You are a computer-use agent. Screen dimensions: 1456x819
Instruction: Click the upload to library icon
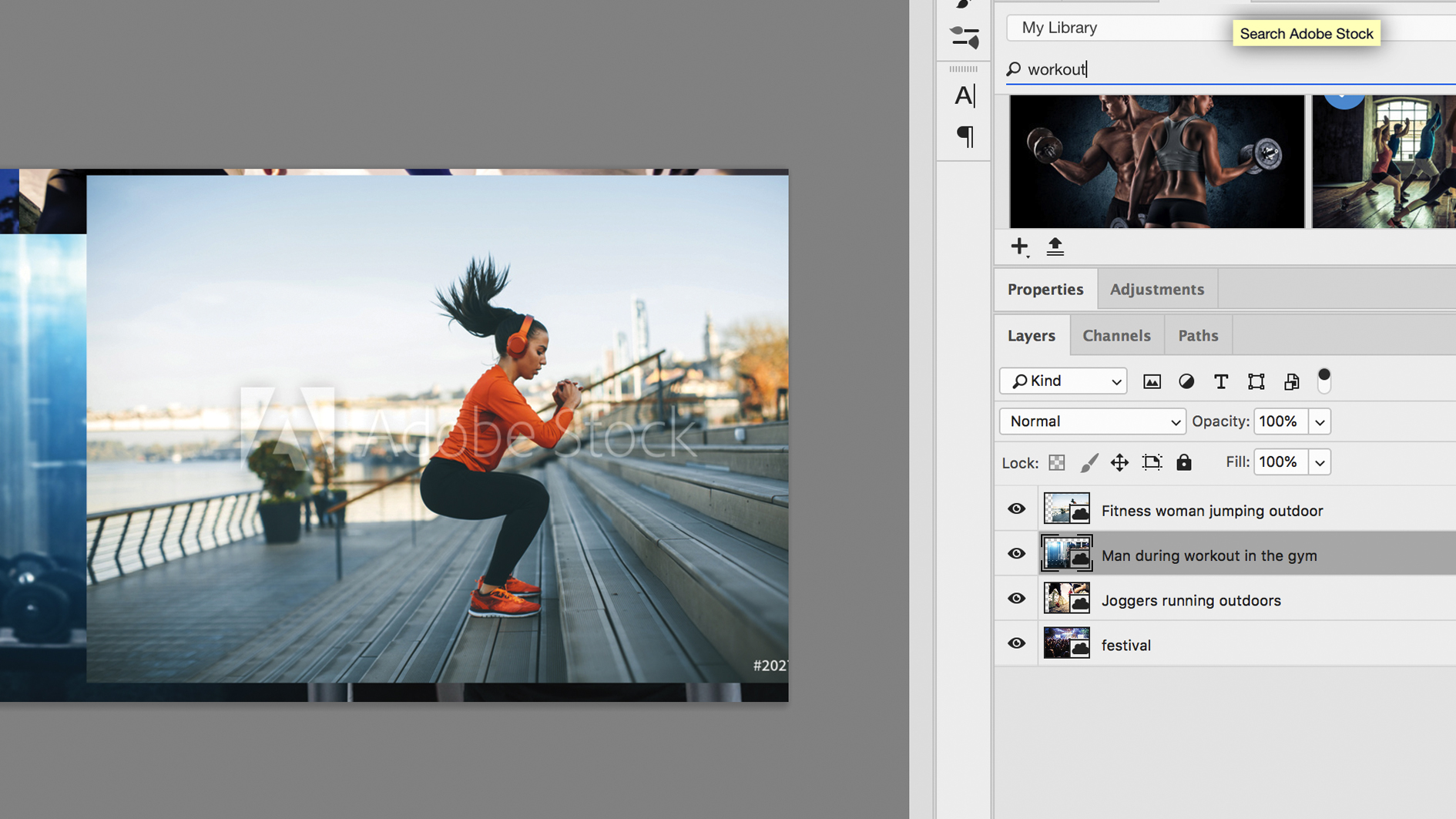click(1055, 247)
